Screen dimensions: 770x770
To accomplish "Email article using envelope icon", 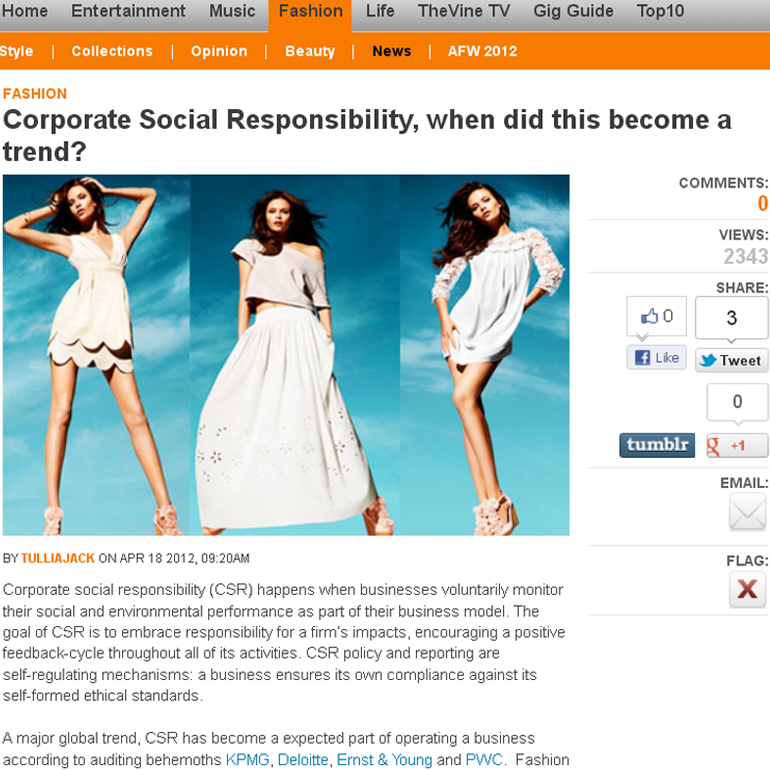I will pyautogui.click(x=747, y=513).
